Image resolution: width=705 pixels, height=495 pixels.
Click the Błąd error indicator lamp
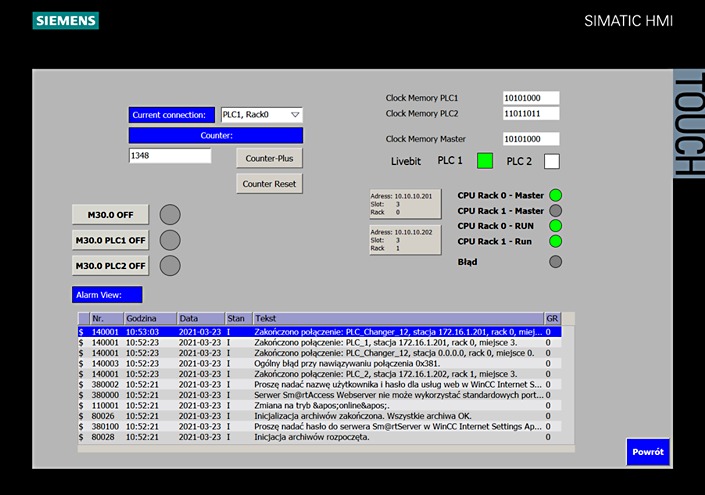click(x=556, y=262)
